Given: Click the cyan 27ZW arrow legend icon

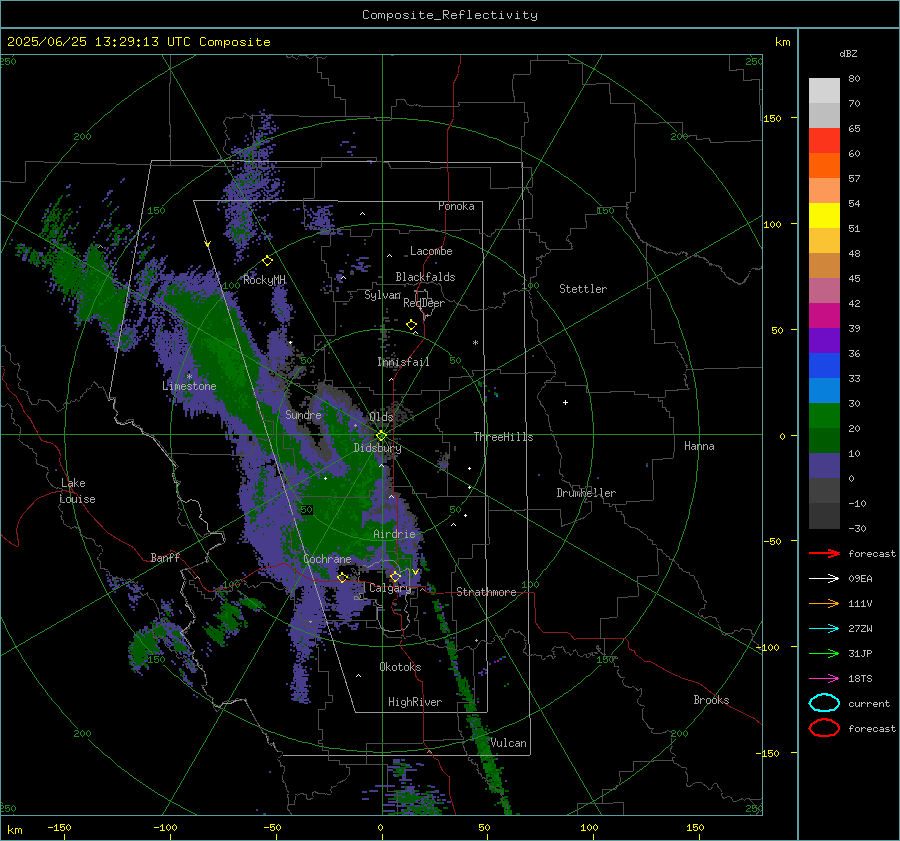Looking at the screenshot, I should pos(824,629).
